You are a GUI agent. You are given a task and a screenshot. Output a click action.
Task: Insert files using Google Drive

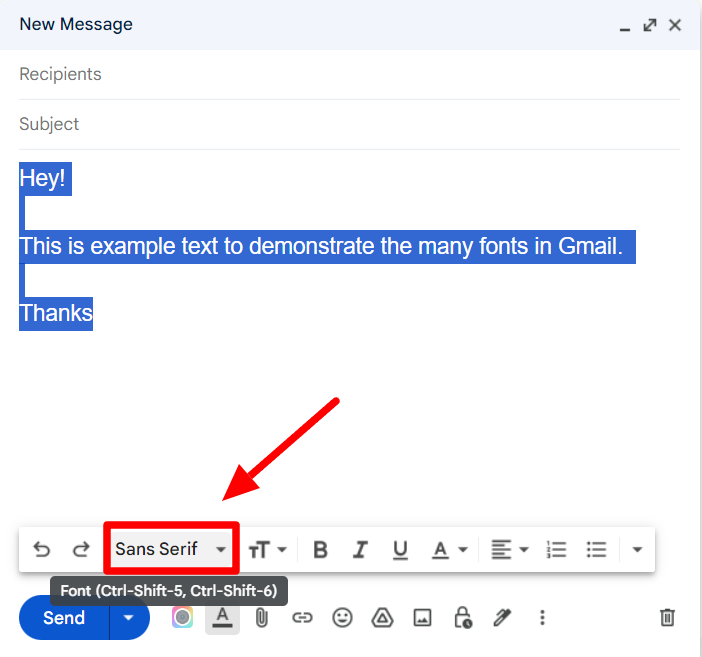tap(382, 618)
